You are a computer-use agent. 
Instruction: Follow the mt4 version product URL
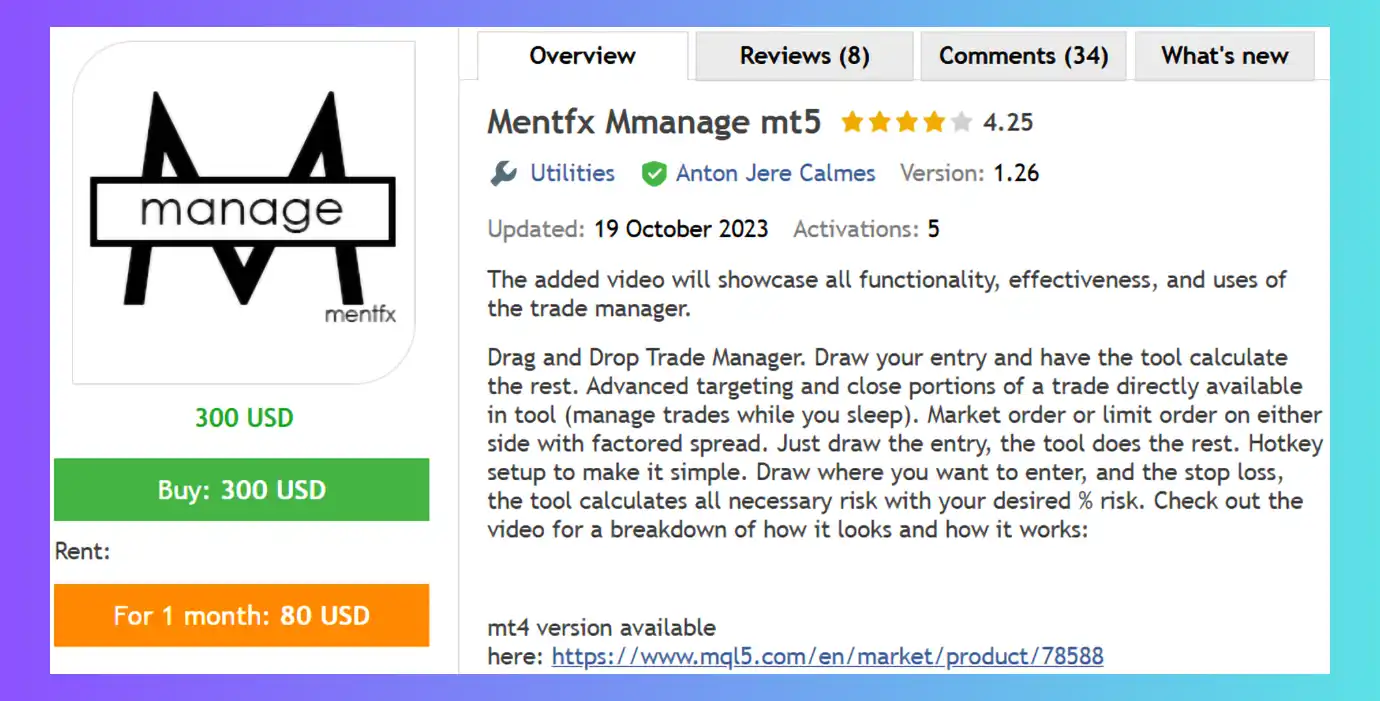[x=827, y=657]
